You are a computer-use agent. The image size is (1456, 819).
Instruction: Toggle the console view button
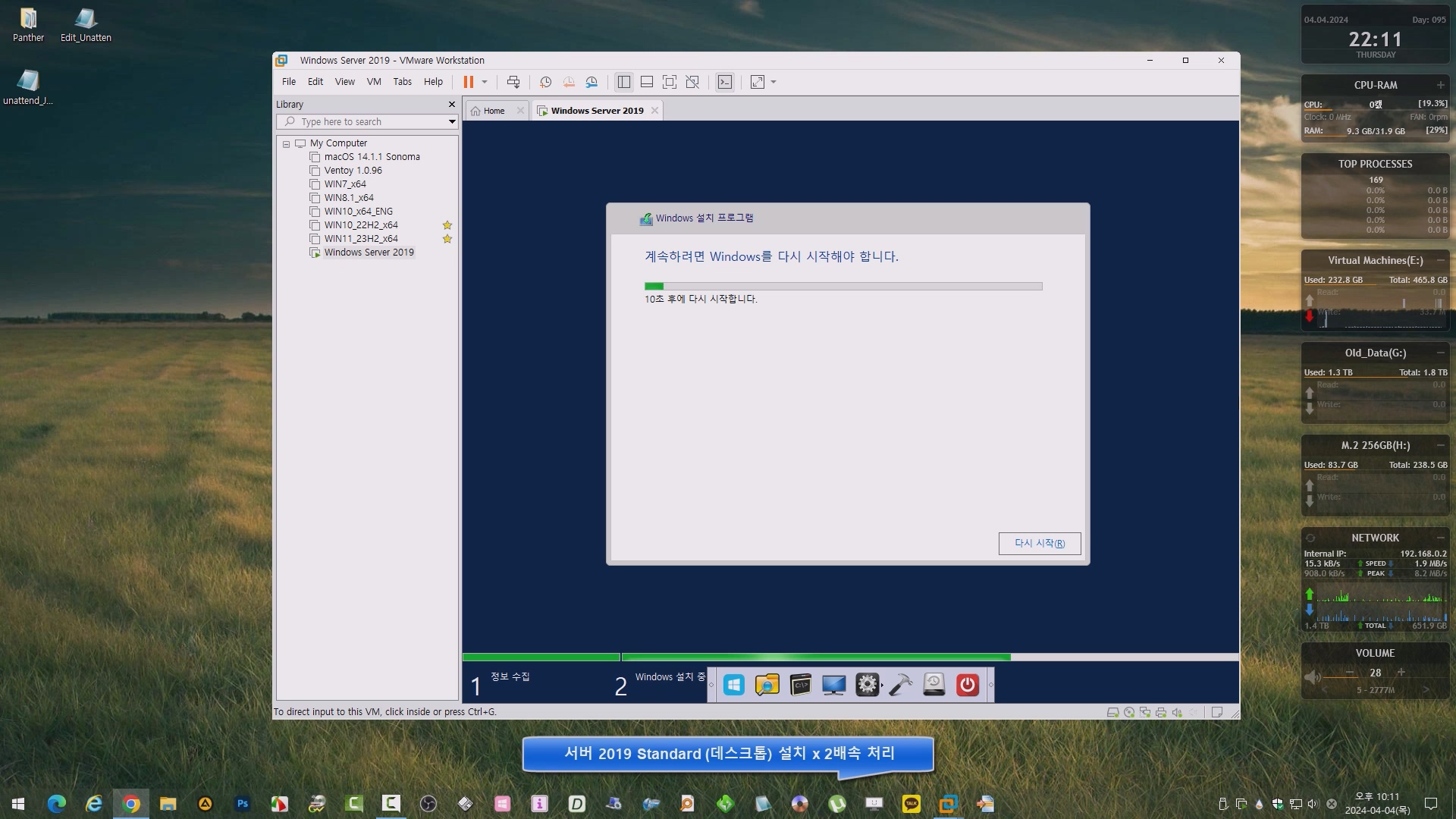coord(725,82)
